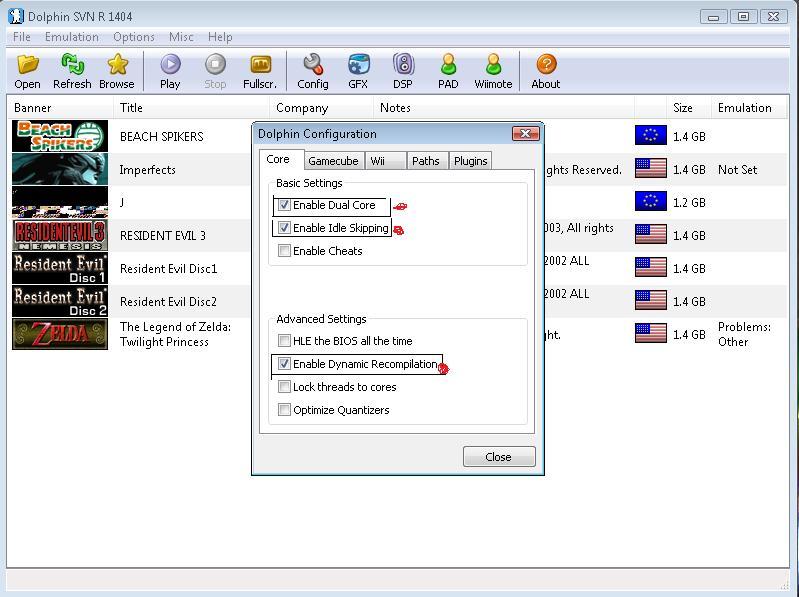Click the Europe flag in the J row
The height and width of the screenshot is (597, 799).
(x=651, y=201)
